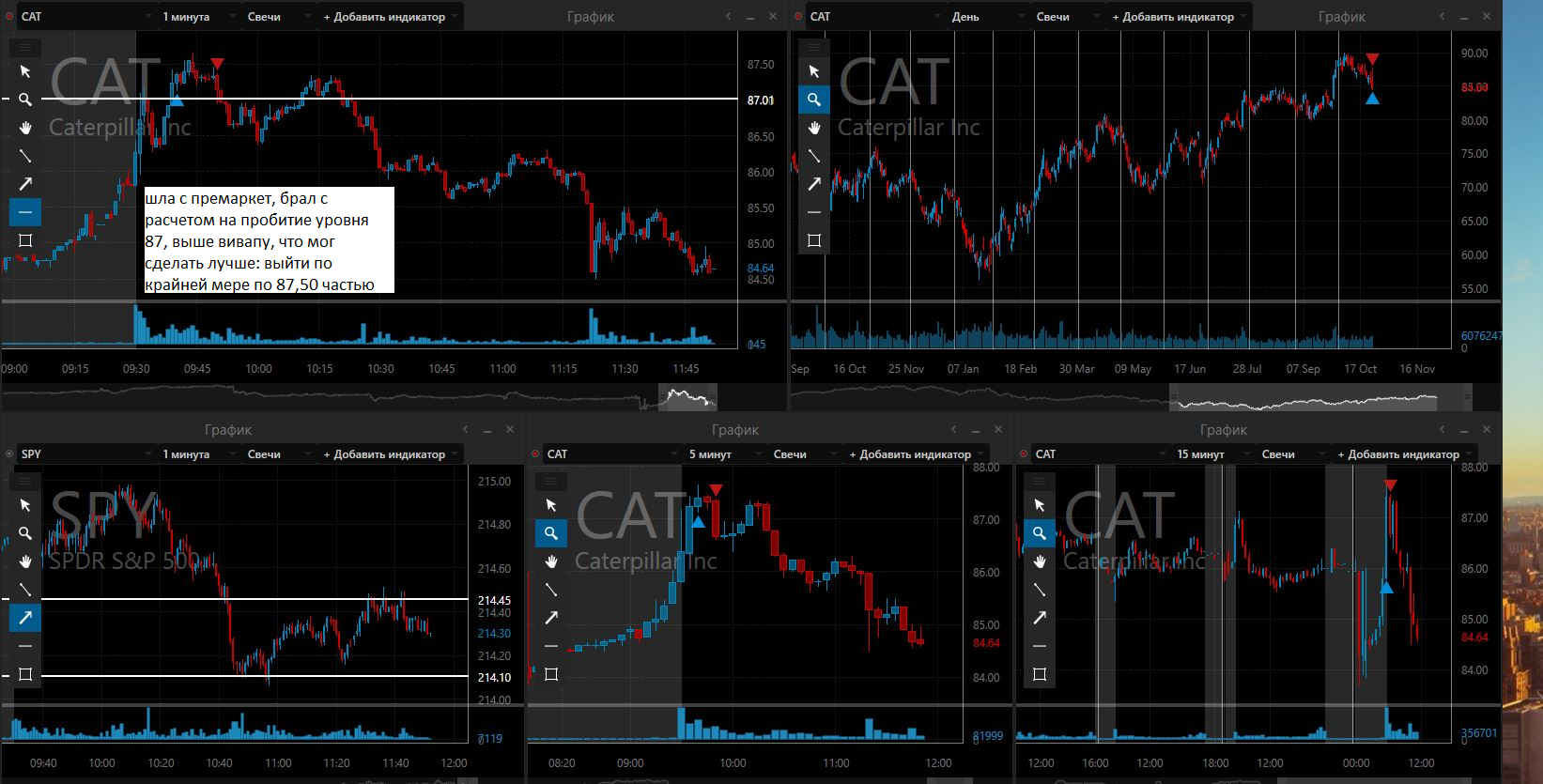This screenshot has width=1543, height=784.
Task: Select the line tool in the CAT daily chart
Action: [x=814, y=156]
